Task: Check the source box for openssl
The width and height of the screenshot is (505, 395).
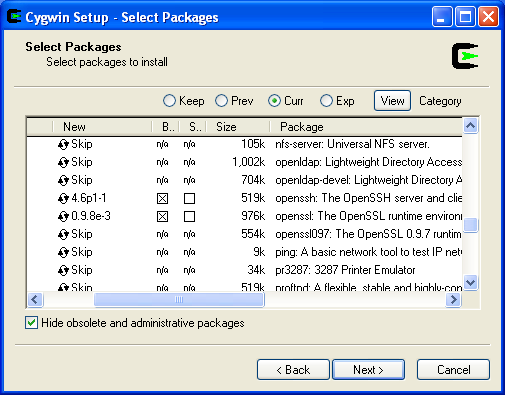Action: click(x=189, y=217)
